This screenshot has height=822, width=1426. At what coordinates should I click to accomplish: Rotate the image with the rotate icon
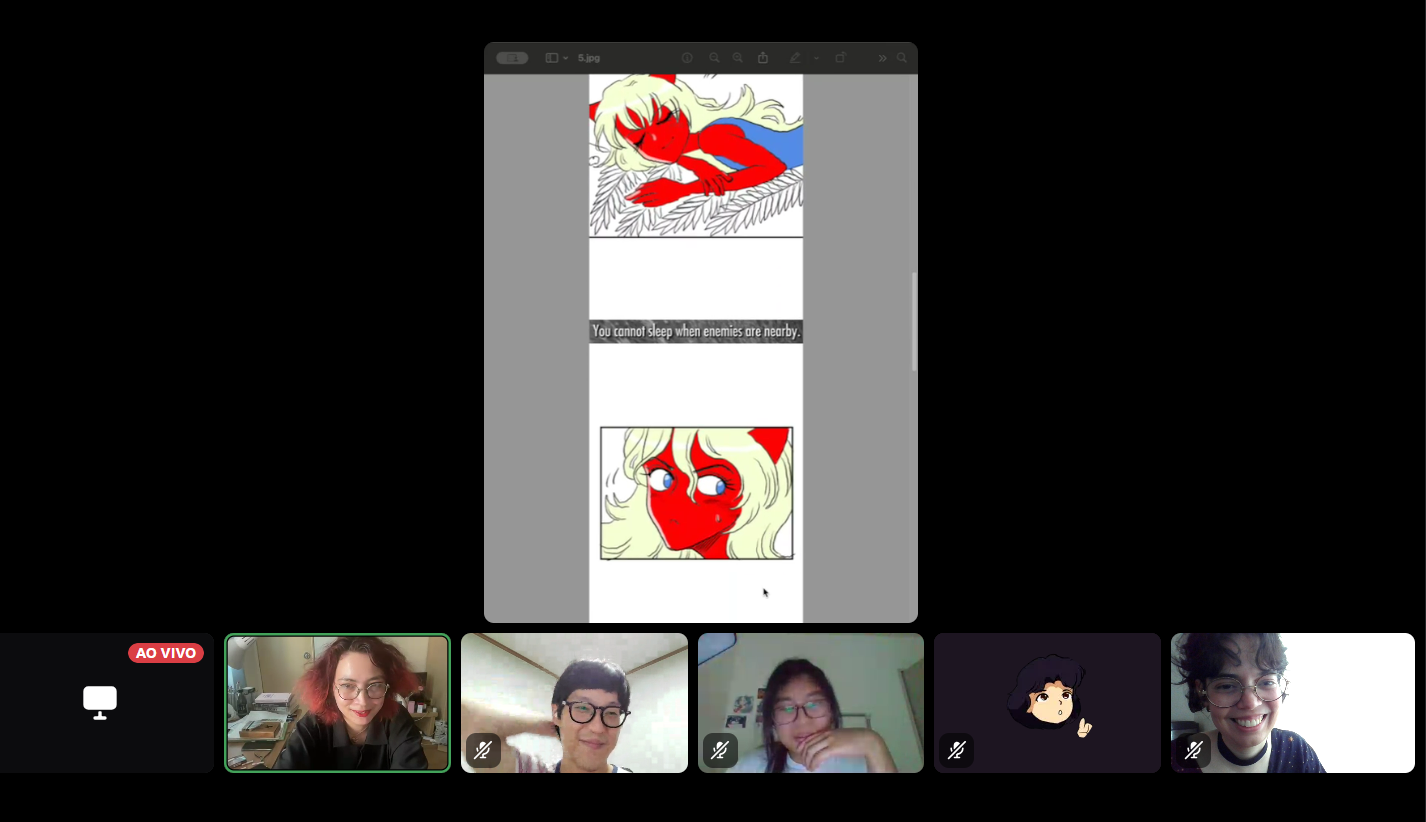point(841,58)
